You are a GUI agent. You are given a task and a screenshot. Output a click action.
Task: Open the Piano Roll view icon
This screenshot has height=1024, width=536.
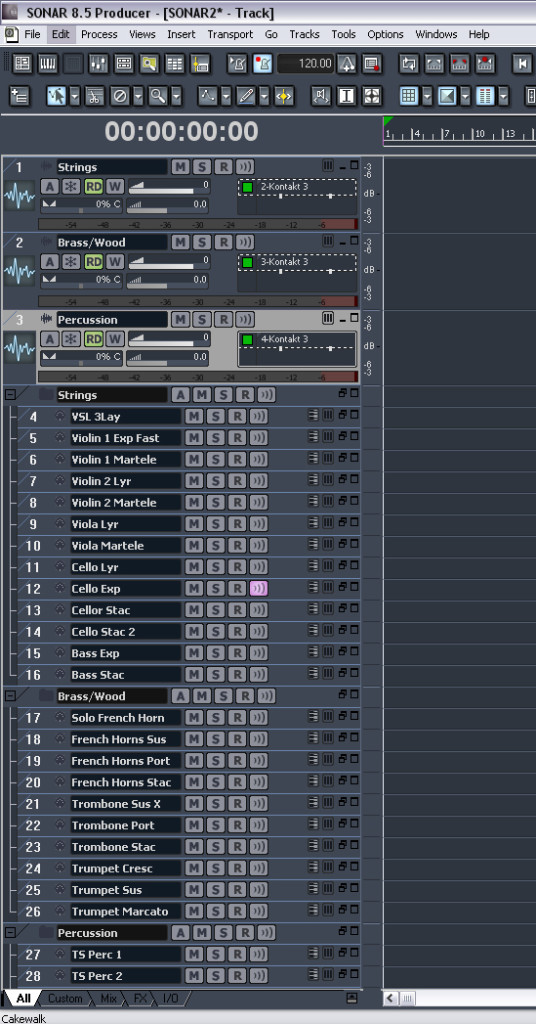click(47, 63)
